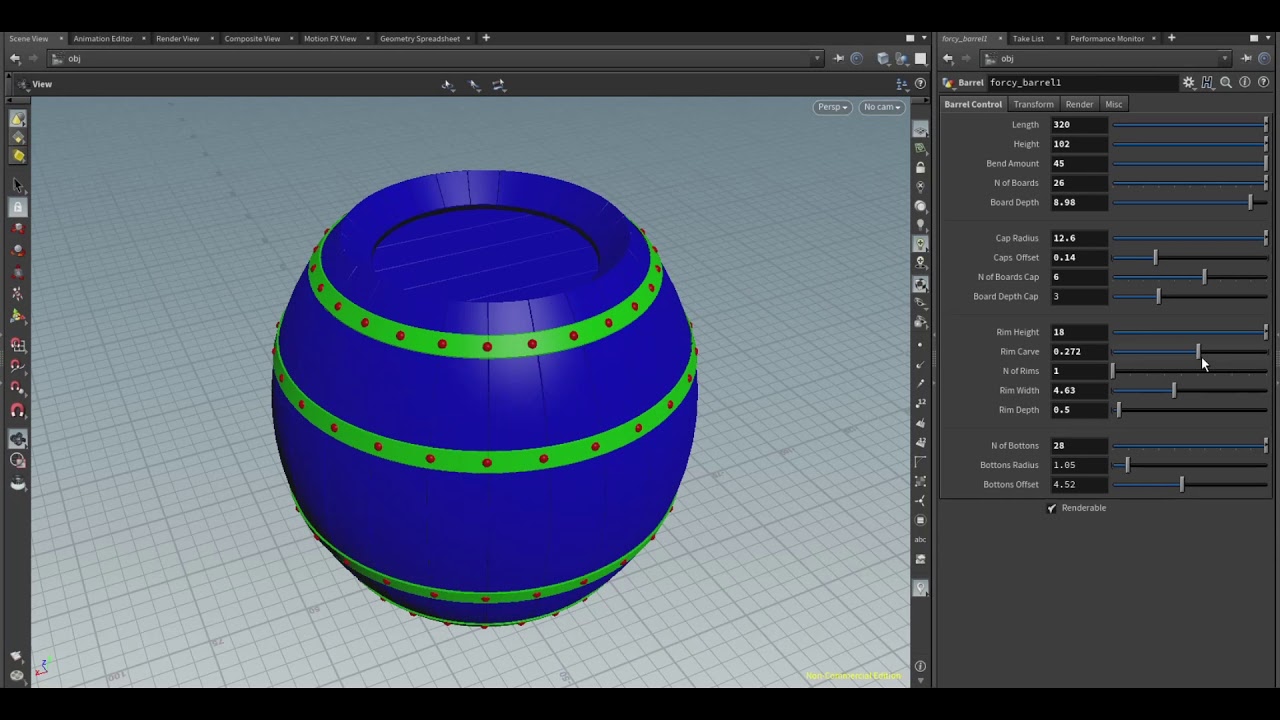Open the Take List tab
Image resolution: width=1280 pixels, height=720 pixels.
pyautogui.click(x=1028, y=38)
